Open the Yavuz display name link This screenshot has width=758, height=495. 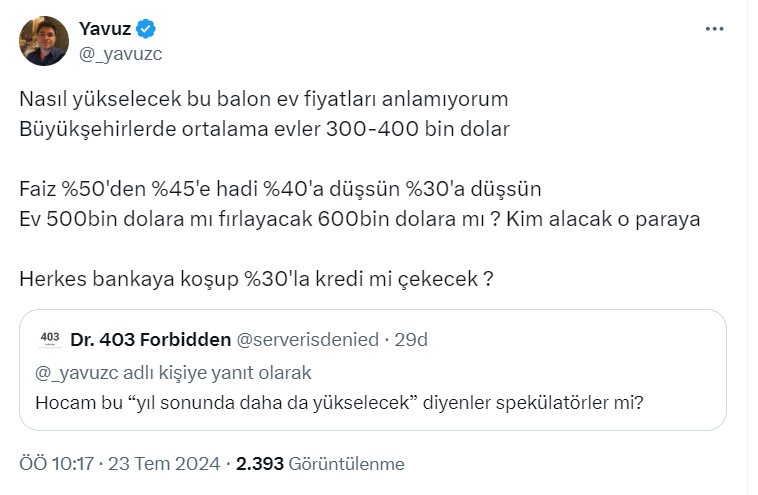pos(105,29)
